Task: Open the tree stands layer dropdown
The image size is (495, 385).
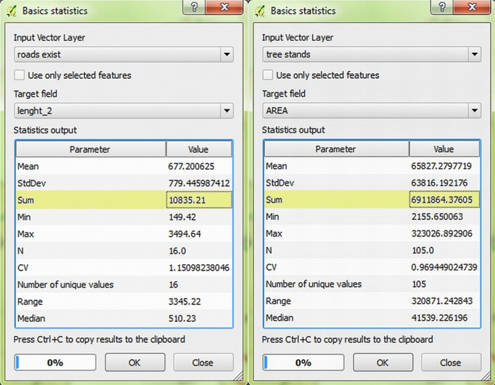Action: click(475, 54)
